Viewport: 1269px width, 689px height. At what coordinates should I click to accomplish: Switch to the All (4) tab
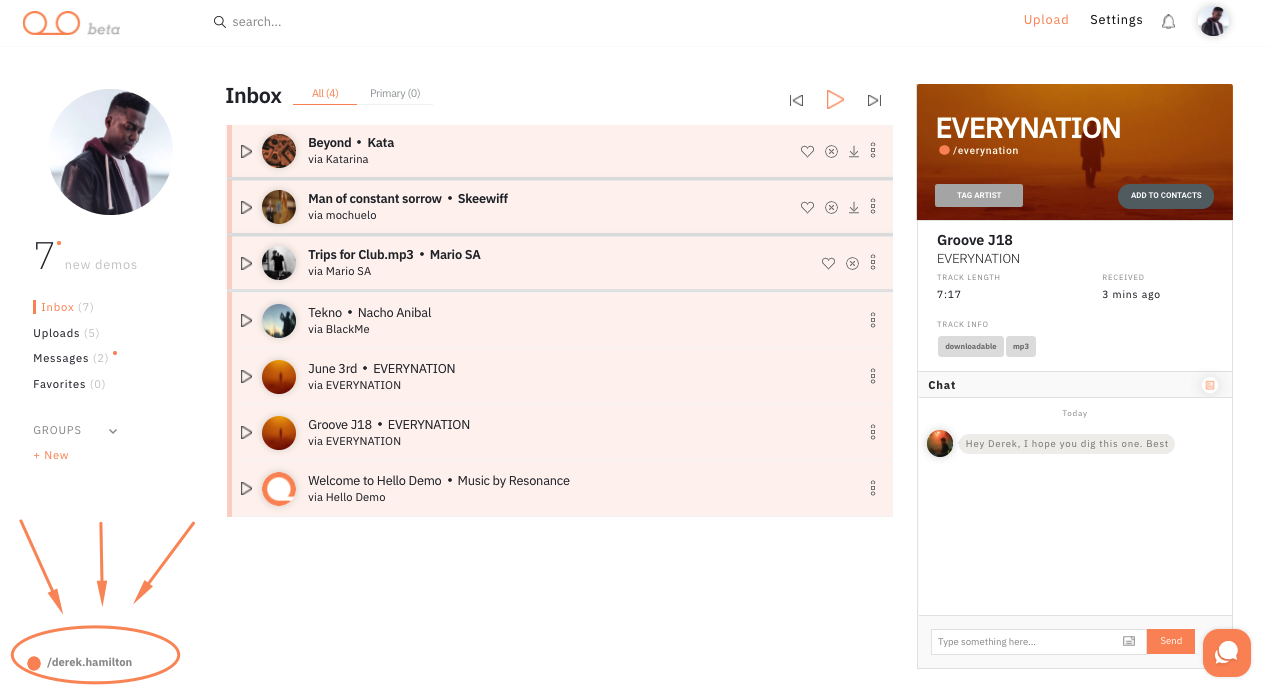pyautogui.click(x=325, y=94)
